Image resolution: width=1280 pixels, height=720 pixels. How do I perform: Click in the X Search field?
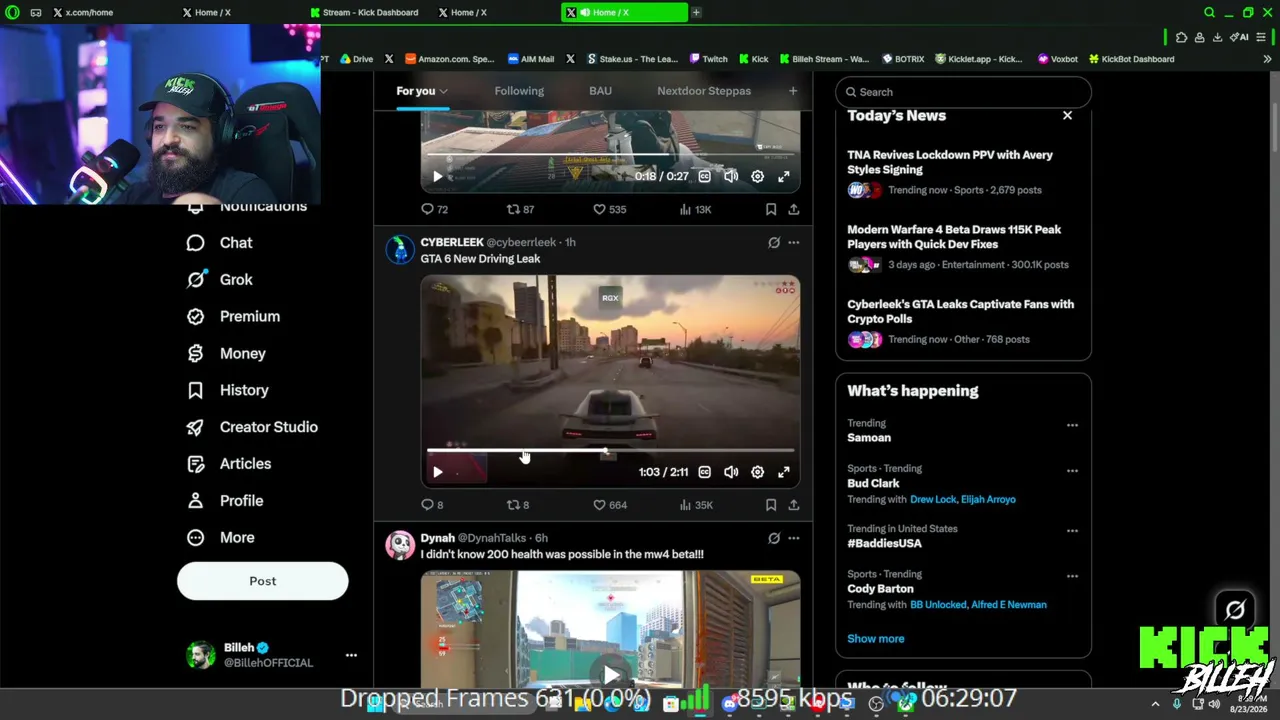[x=963, y=92]
